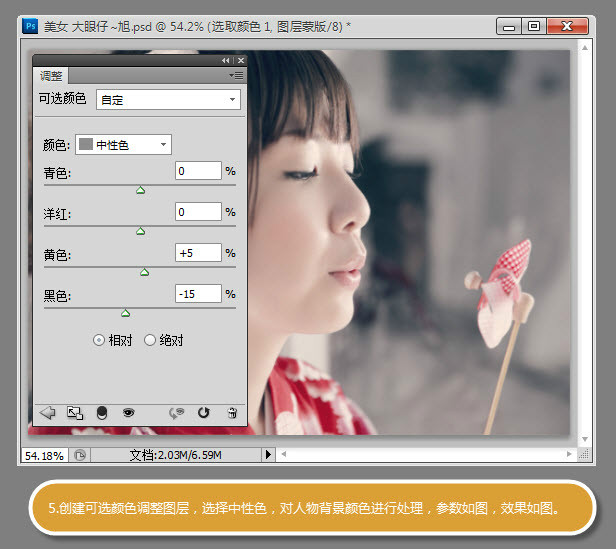Screen dimensions: 616x549
Task: Switch panel to expanded view icon
Action: click(x=75, y=413)
